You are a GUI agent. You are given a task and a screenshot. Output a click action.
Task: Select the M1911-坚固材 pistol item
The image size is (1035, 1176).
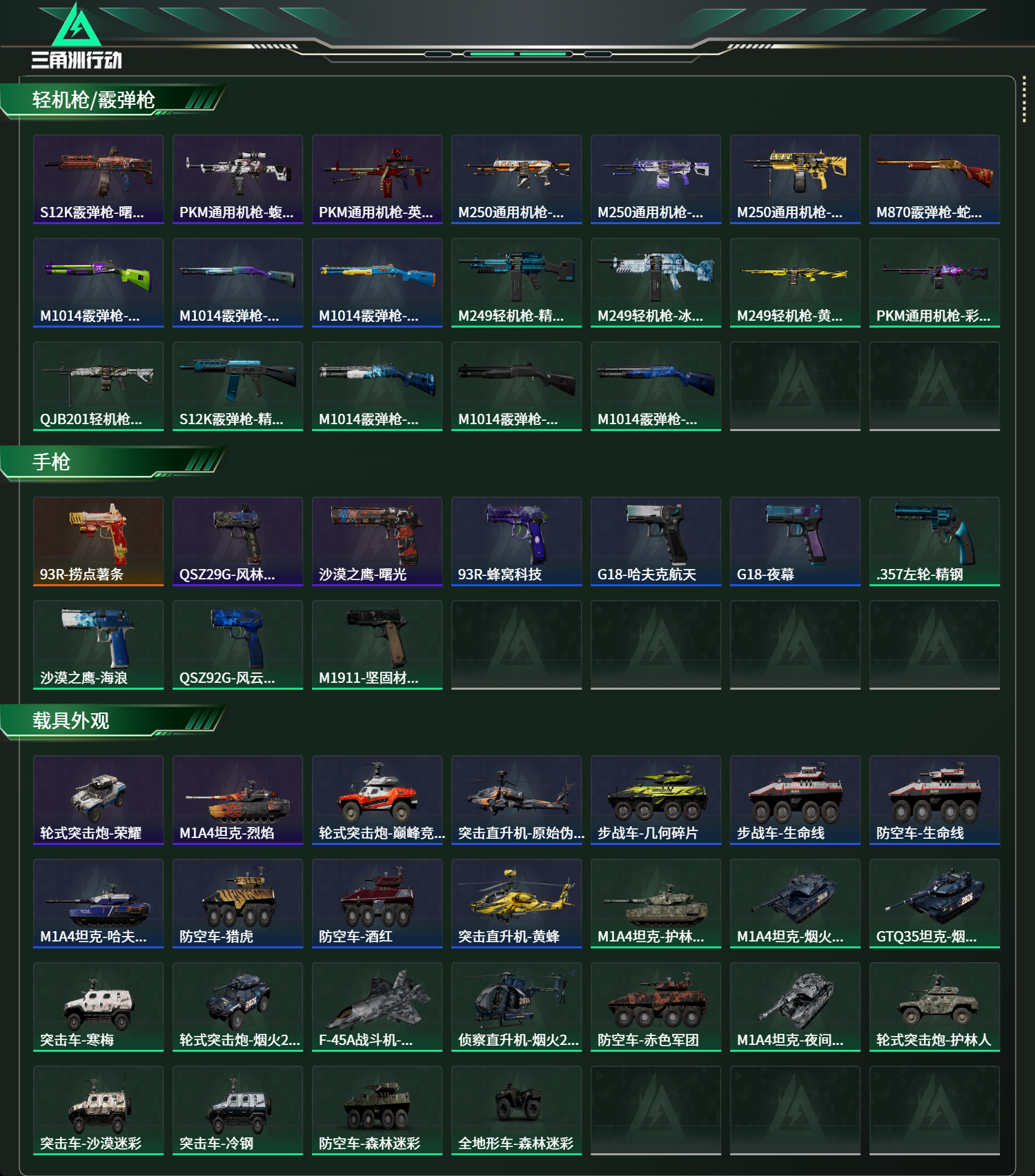click(x=377, y=645)
